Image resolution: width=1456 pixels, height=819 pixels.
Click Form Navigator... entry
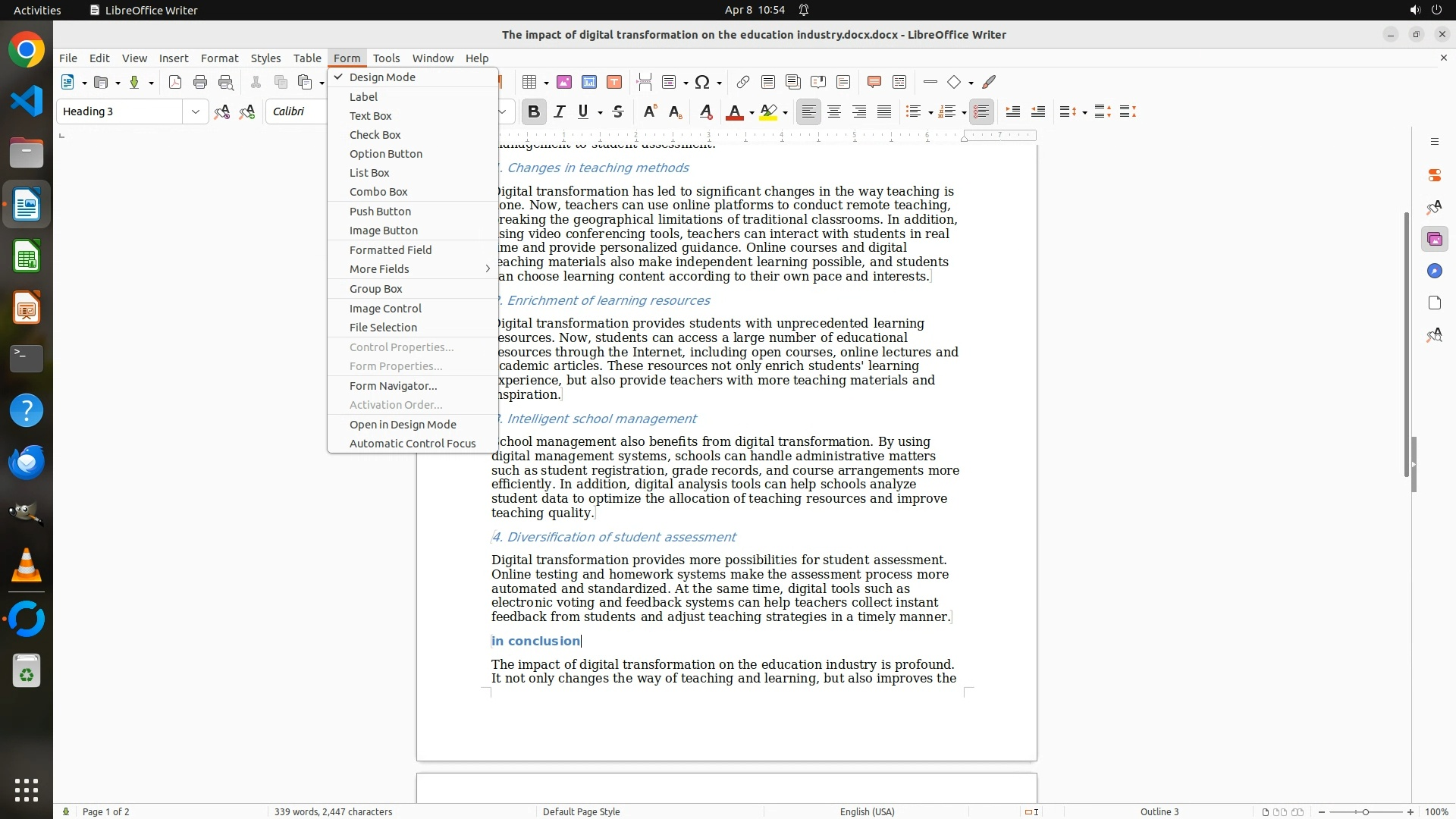click(393, 386)
